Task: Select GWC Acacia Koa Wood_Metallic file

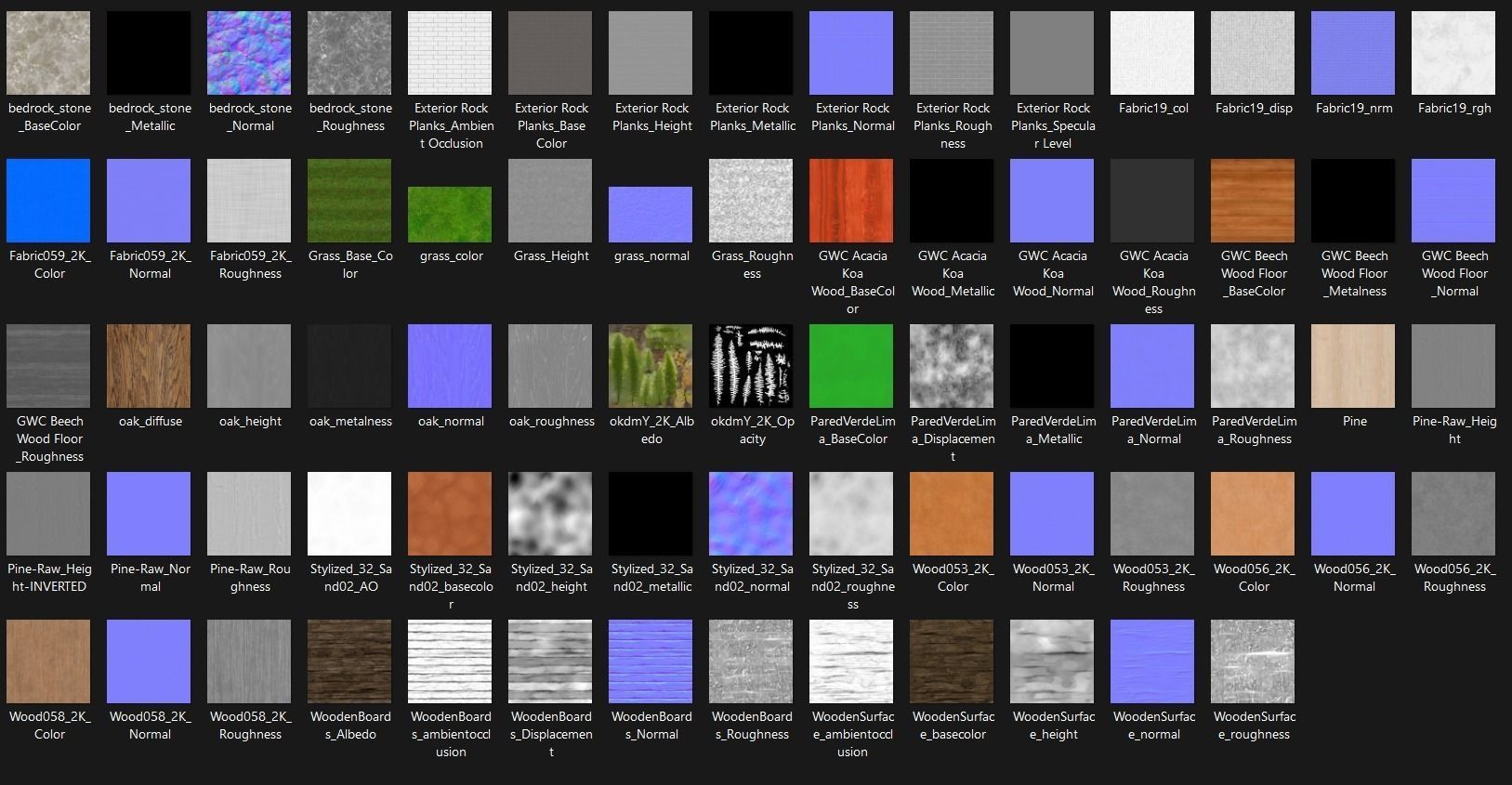Action: (x=952, y=201)
